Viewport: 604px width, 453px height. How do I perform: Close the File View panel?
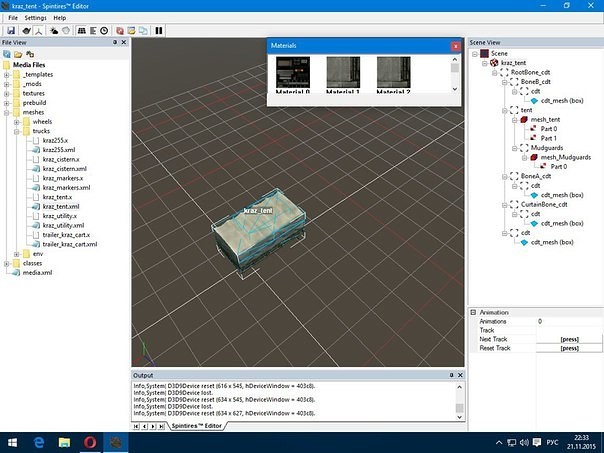point(124,42)
